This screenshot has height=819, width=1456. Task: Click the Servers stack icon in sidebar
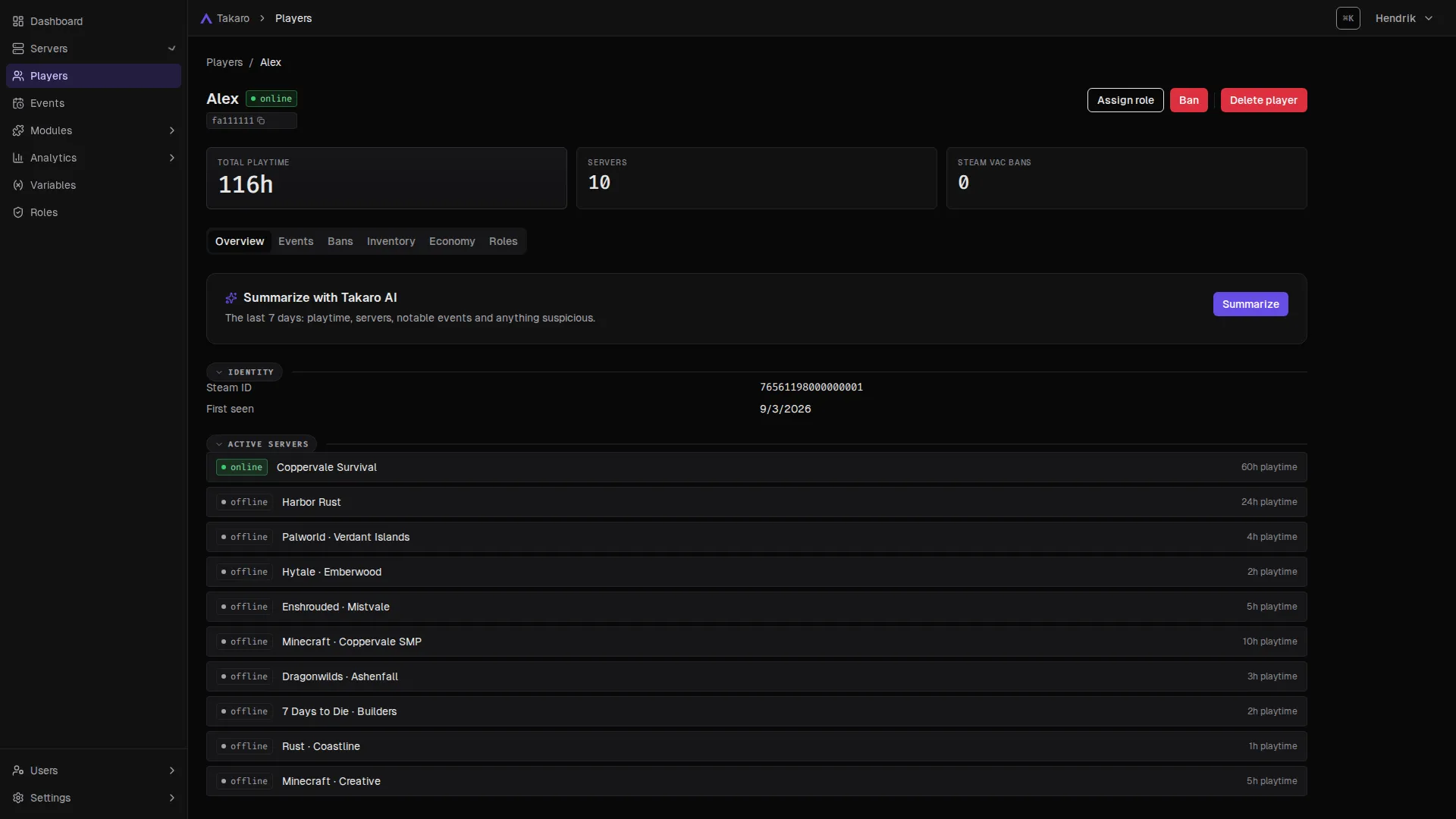click(18, 49)
